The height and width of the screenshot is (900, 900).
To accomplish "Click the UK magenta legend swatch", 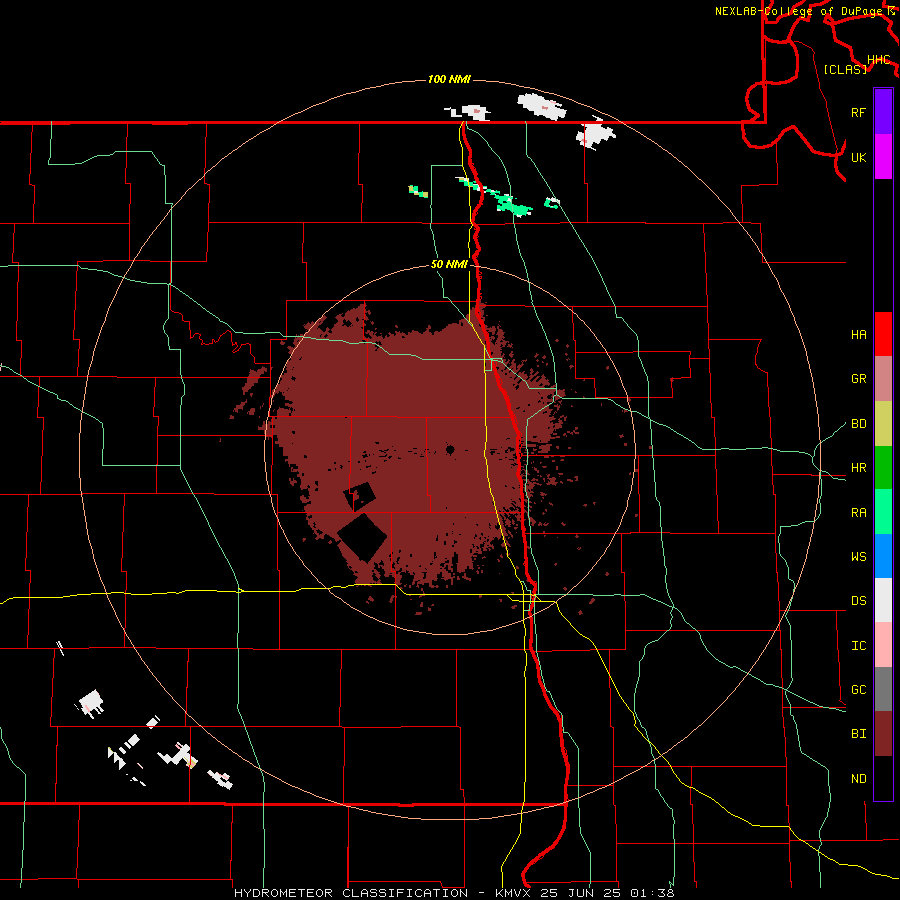I will 883,157.
